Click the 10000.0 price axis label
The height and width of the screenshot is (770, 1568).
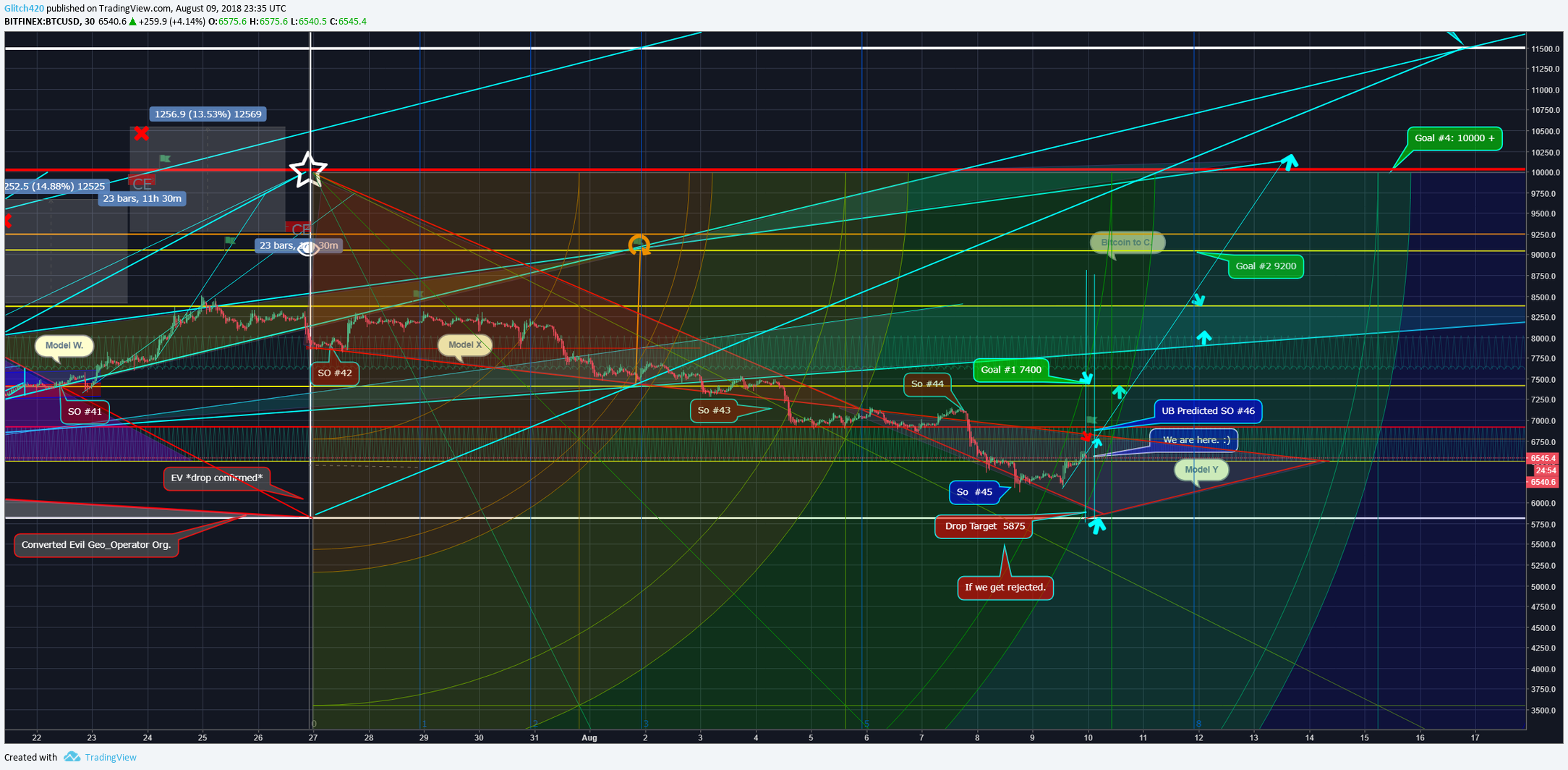point(1545,173)
